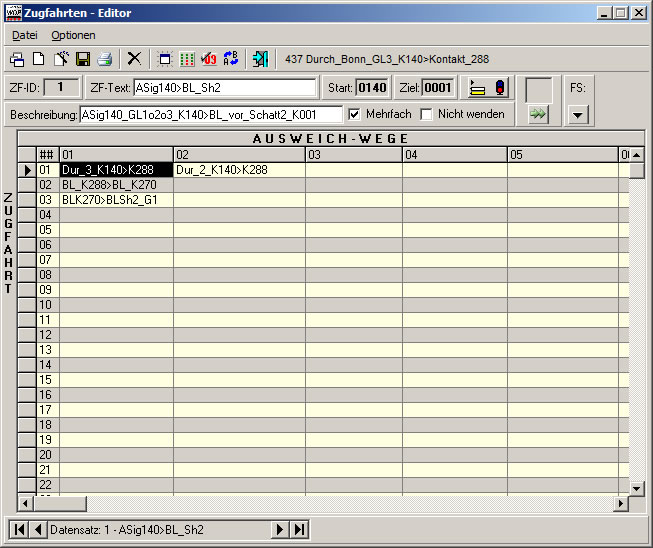Screen dimensions: 653x548
Task: Click column header 02
Action: pyautogui.click(x=239, y=155)
